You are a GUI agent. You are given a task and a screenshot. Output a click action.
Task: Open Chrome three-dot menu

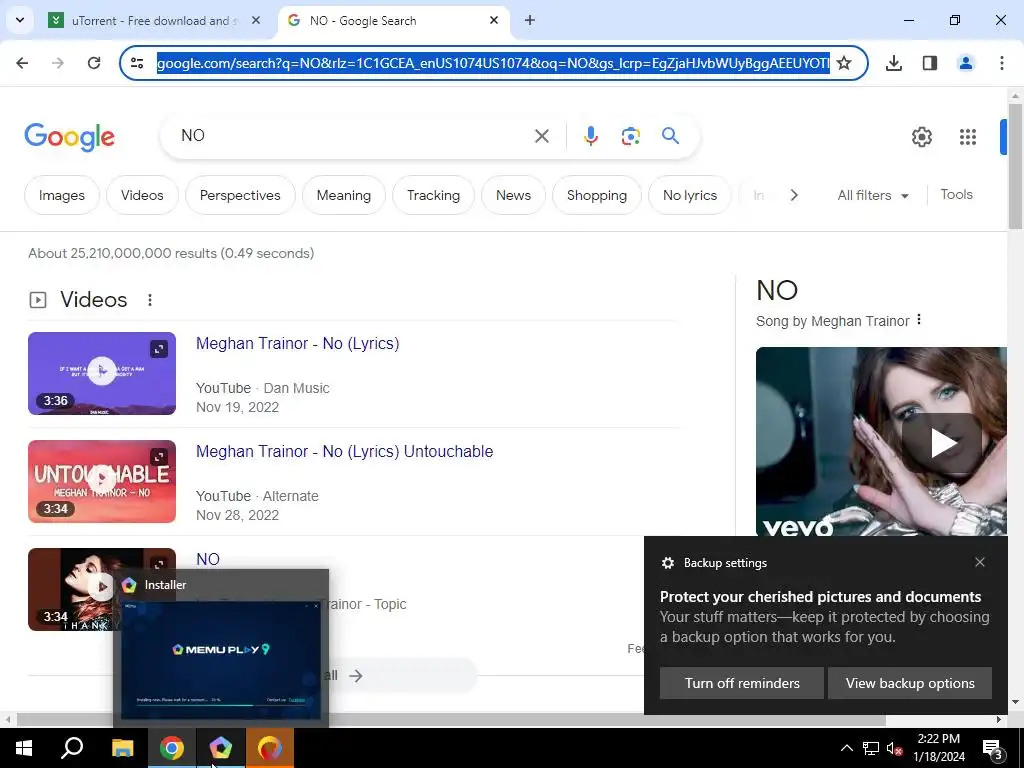click(x=1002, y=63)
